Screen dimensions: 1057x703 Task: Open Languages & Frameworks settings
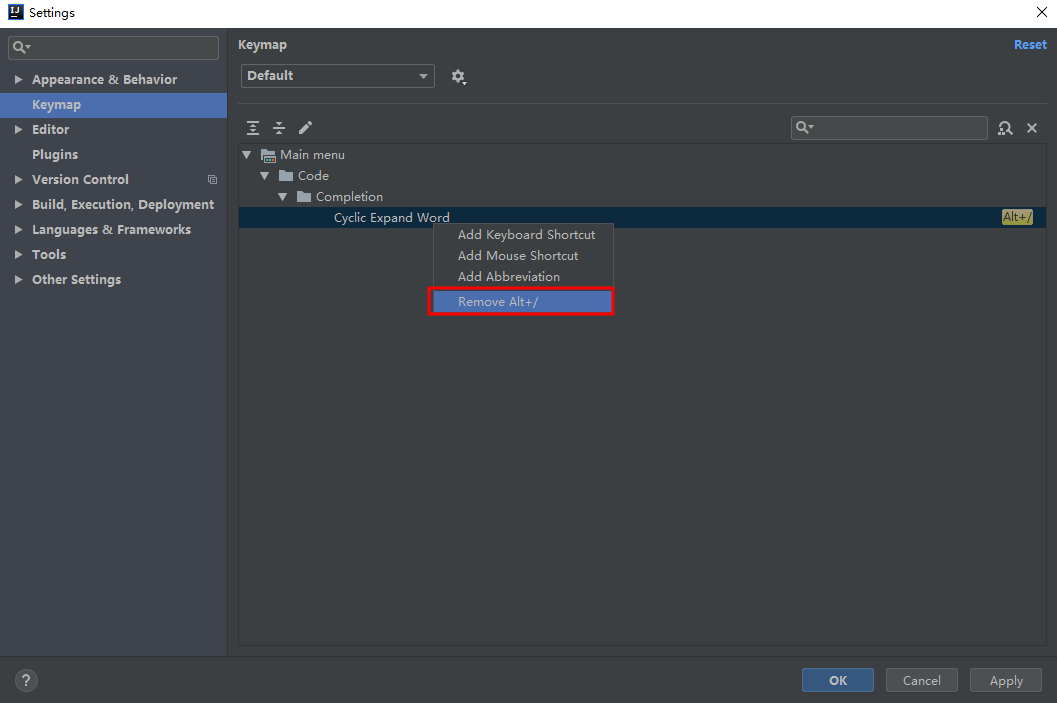click(111, 229)
